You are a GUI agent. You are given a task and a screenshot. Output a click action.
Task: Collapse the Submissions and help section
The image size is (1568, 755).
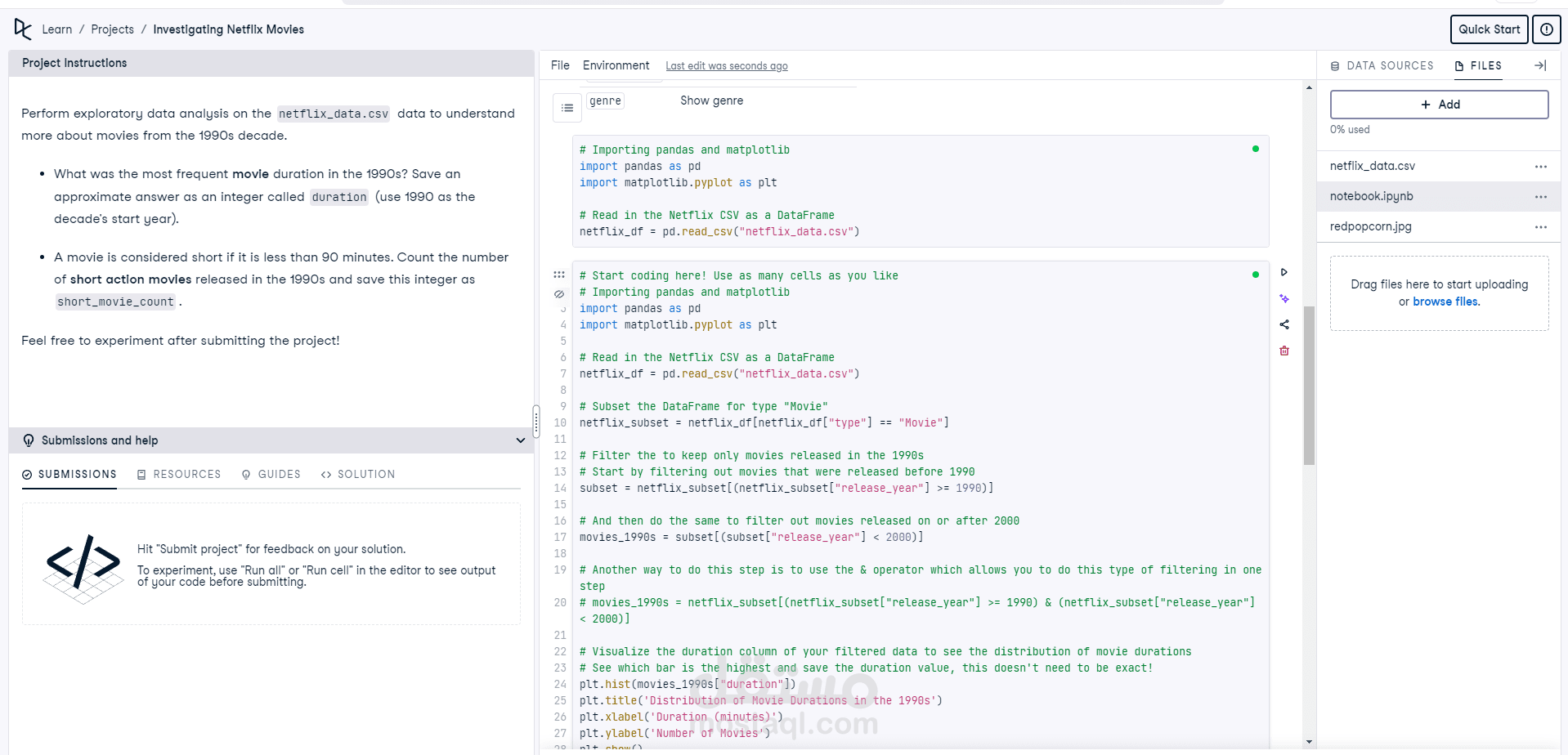[x=520, y=440]
